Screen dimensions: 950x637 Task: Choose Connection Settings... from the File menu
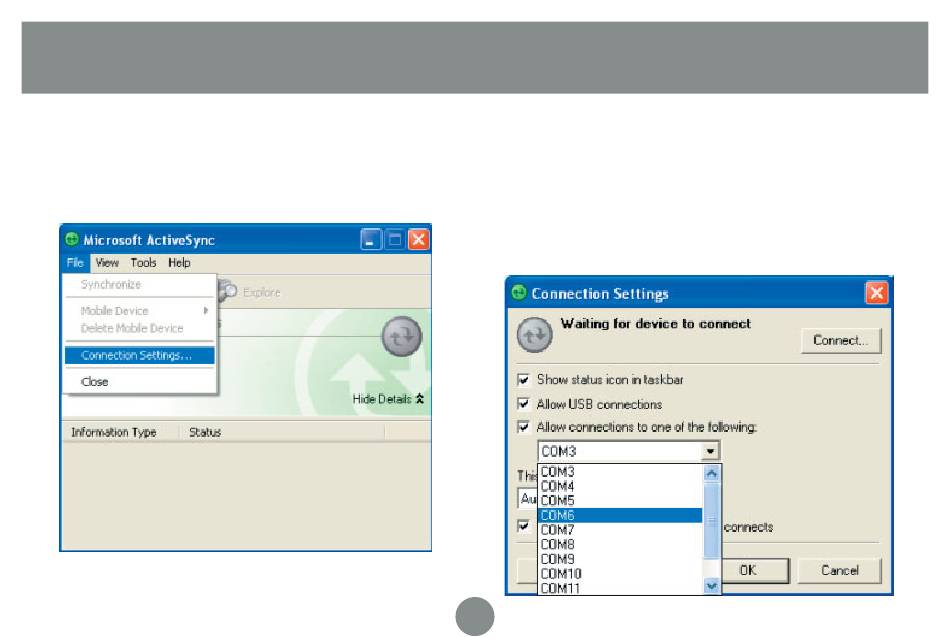pyautogui.click(x=139, y=355)
